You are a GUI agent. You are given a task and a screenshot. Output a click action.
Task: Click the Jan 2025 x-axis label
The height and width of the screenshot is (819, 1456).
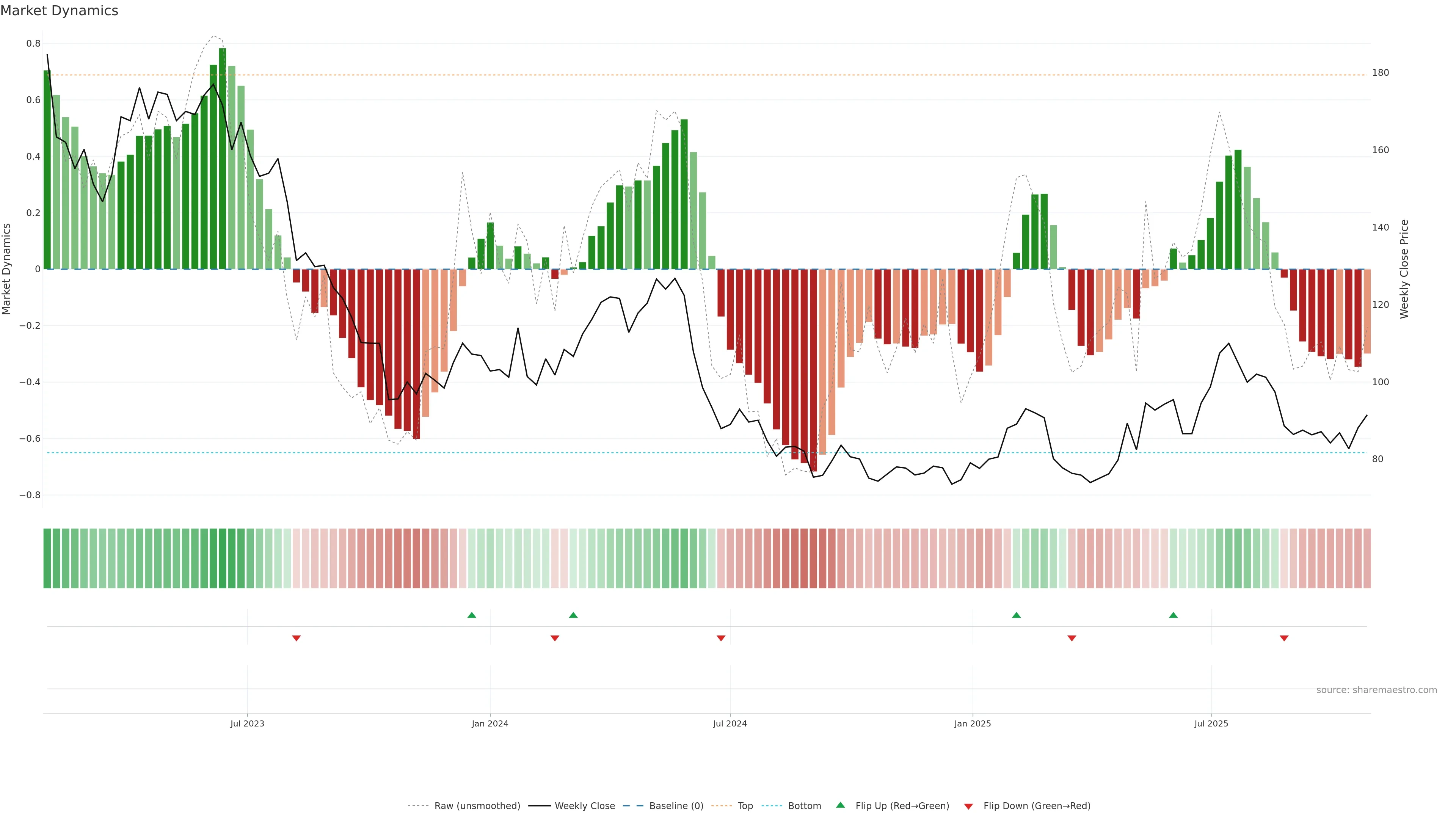pos(972,723)
